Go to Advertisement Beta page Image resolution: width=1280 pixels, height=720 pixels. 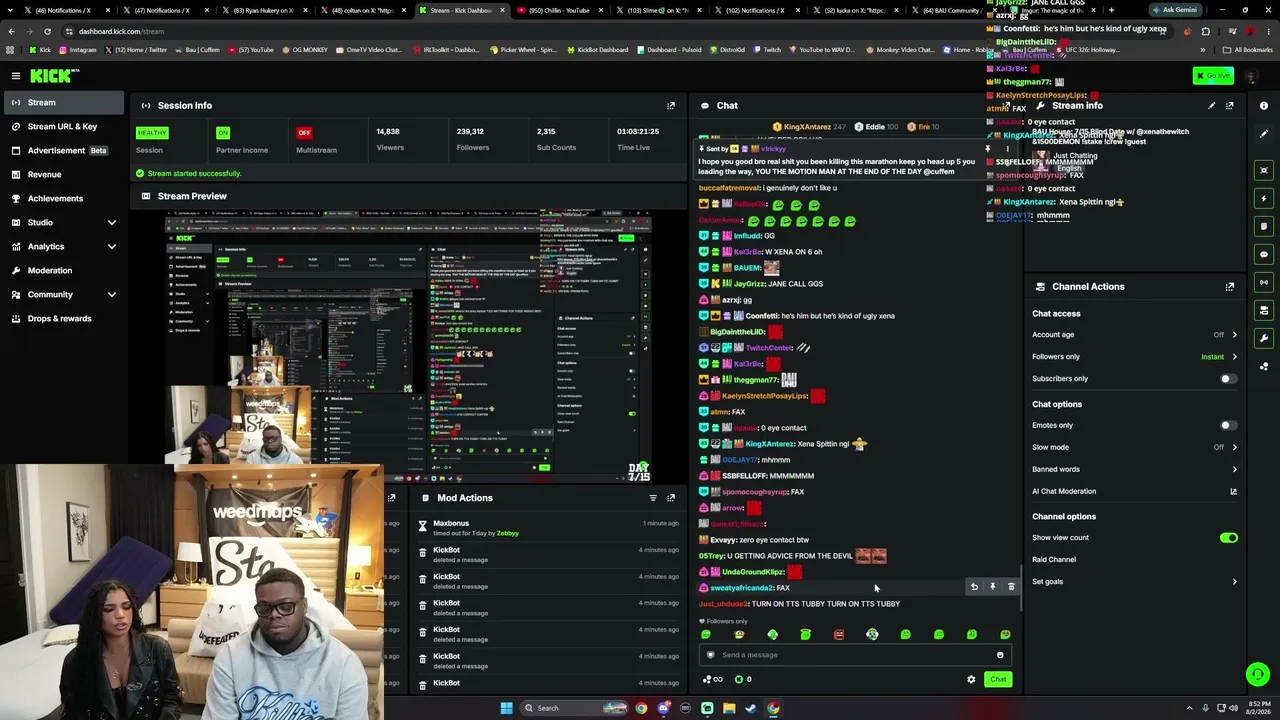(64, 150)
